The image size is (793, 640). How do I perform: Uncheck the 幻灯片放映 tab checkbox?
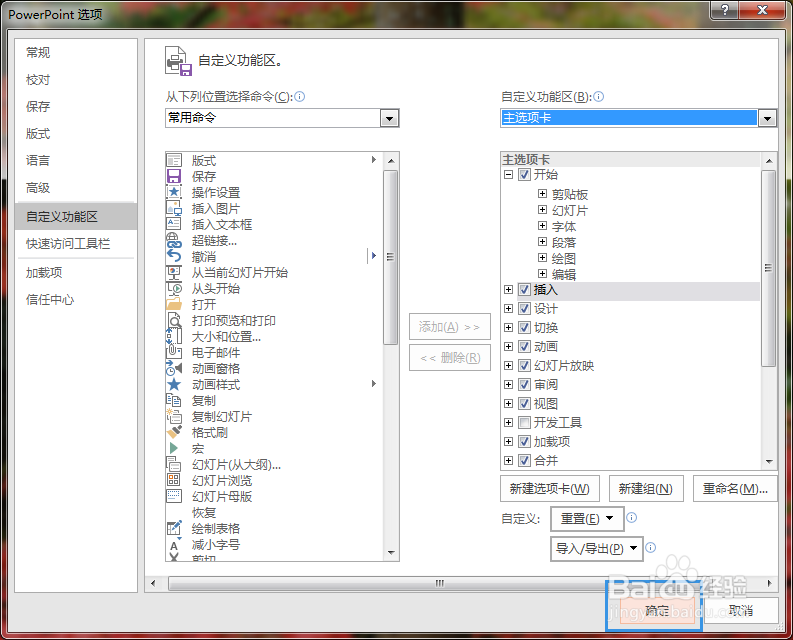point(524,366)
